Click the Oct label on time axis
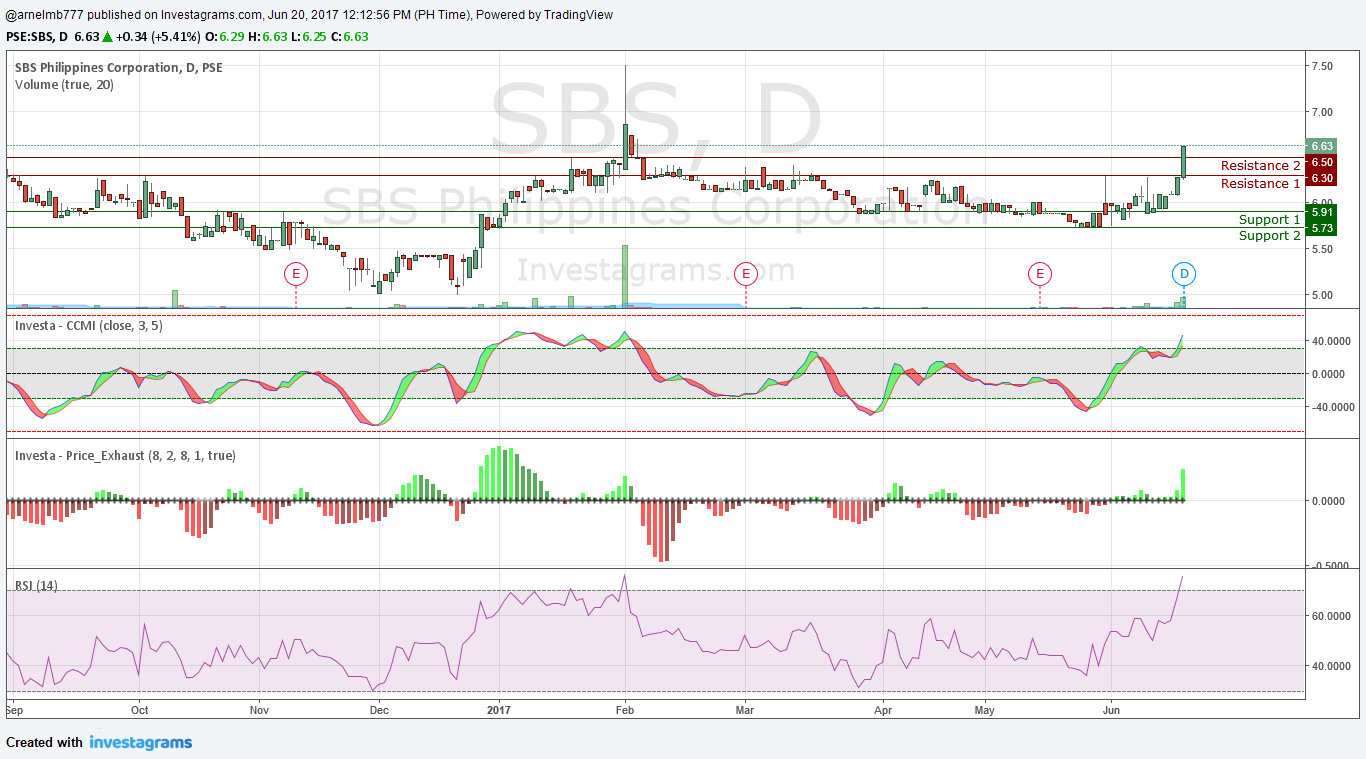 140,711
